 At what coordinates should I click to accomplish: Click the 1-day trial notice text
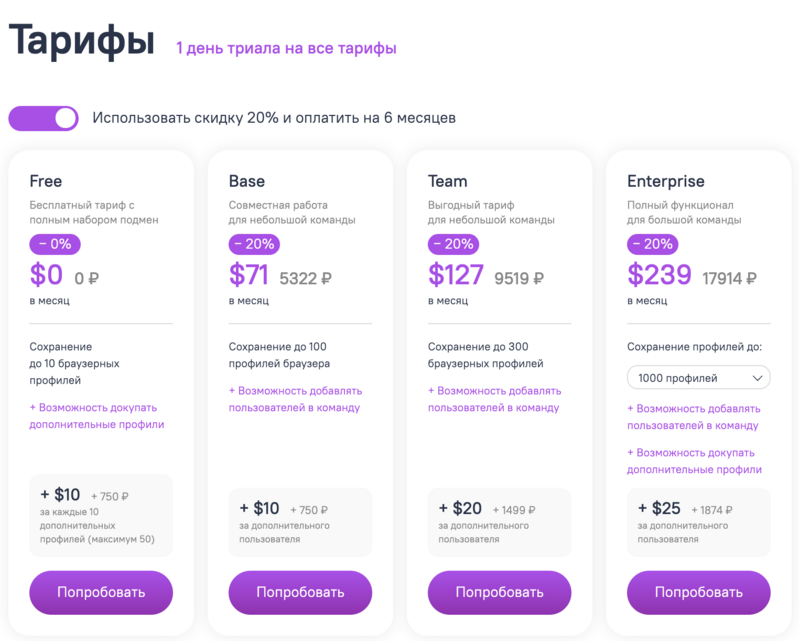click(286, 48)
